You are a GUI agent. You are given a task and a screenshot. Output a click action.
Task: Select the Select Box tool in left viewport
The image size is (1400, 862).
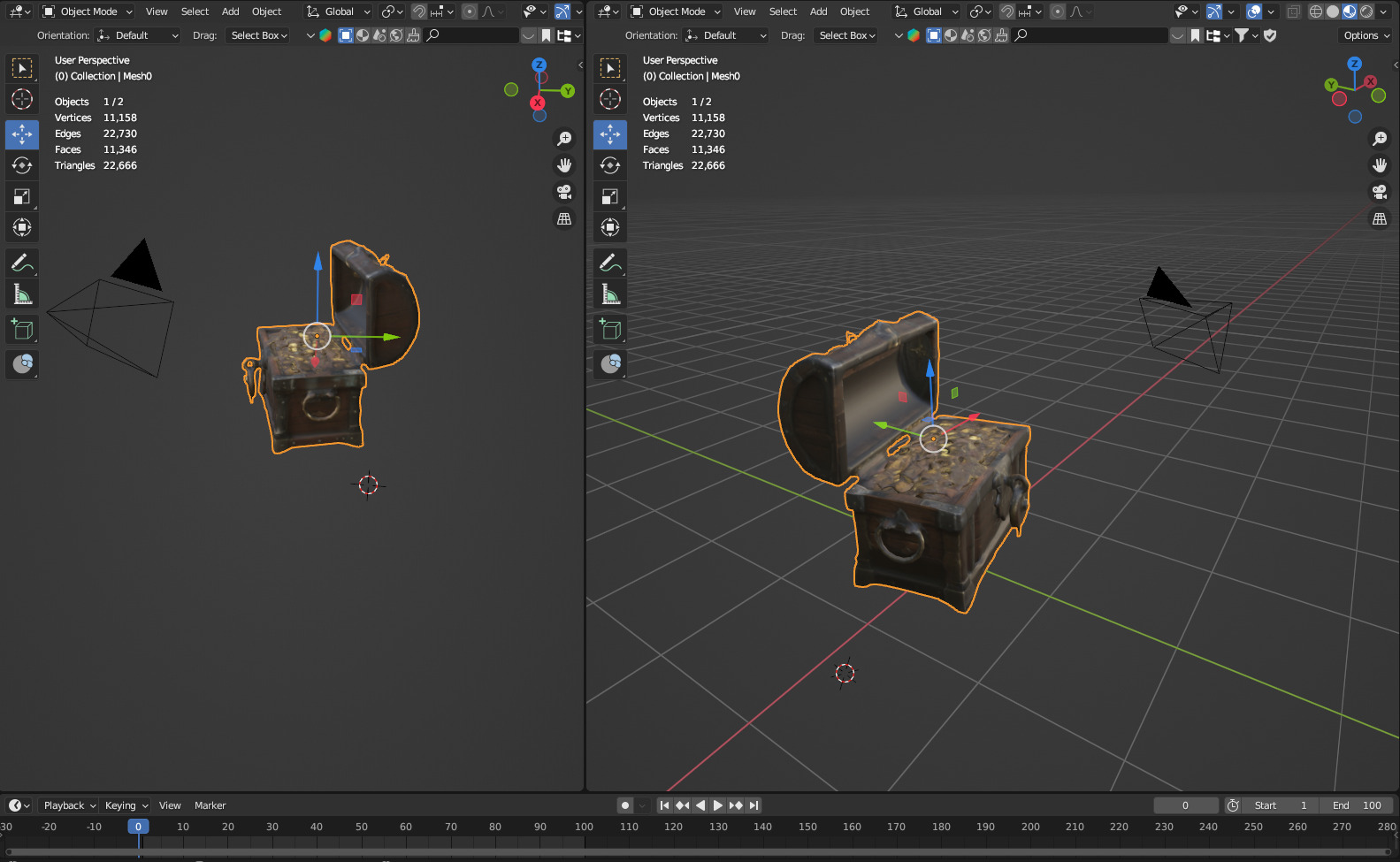(x=22, y=68)
